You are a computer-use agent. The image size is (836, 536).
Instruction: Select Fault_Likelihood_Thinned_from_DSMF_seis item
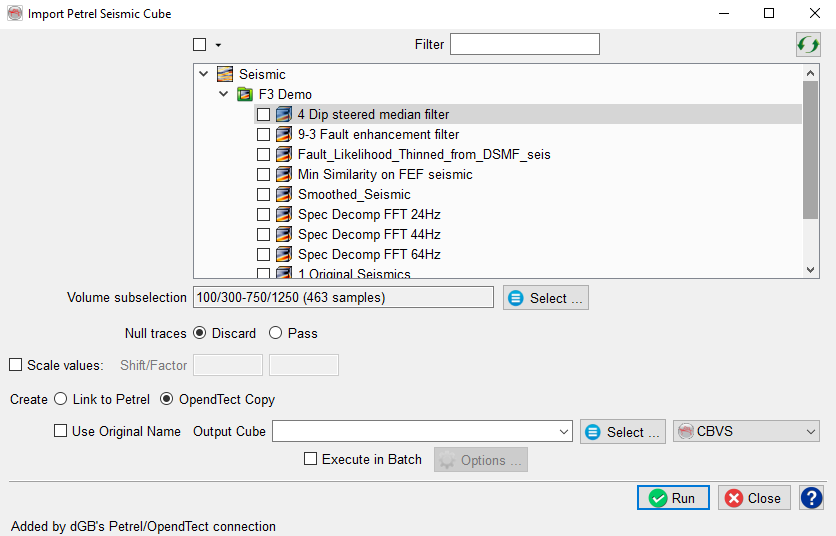click(x=424, y=154)
